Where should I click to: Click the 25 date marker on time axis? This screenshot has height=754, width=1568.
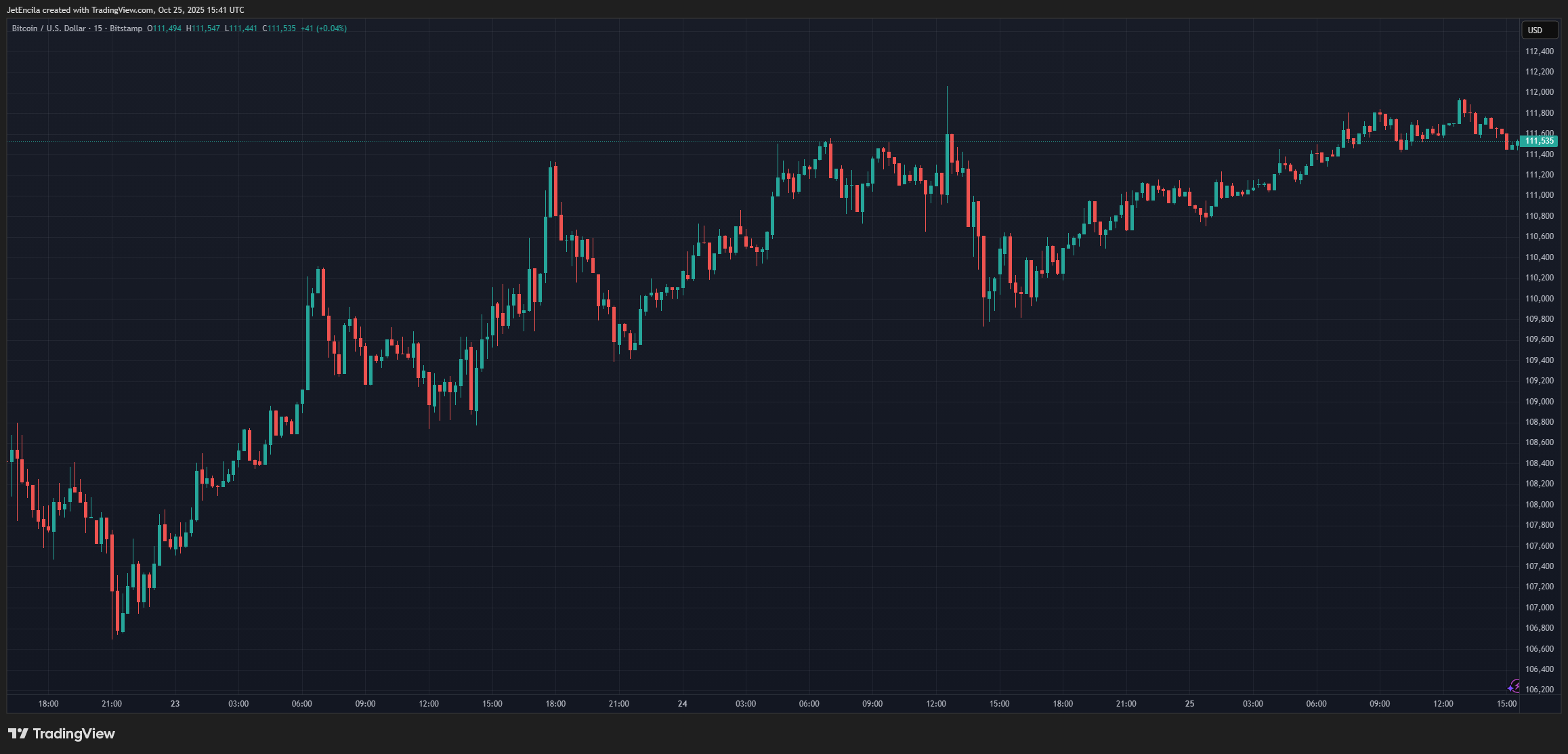click(1189, 704)
